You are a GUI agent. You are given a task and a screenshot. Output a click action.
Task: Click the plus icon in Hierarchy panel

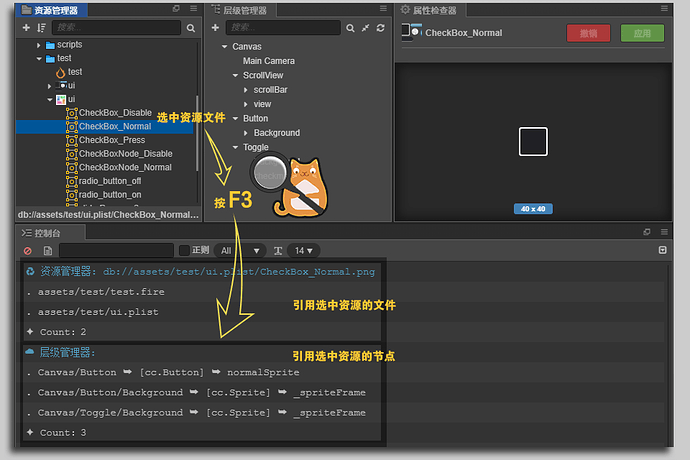(215, 28)
